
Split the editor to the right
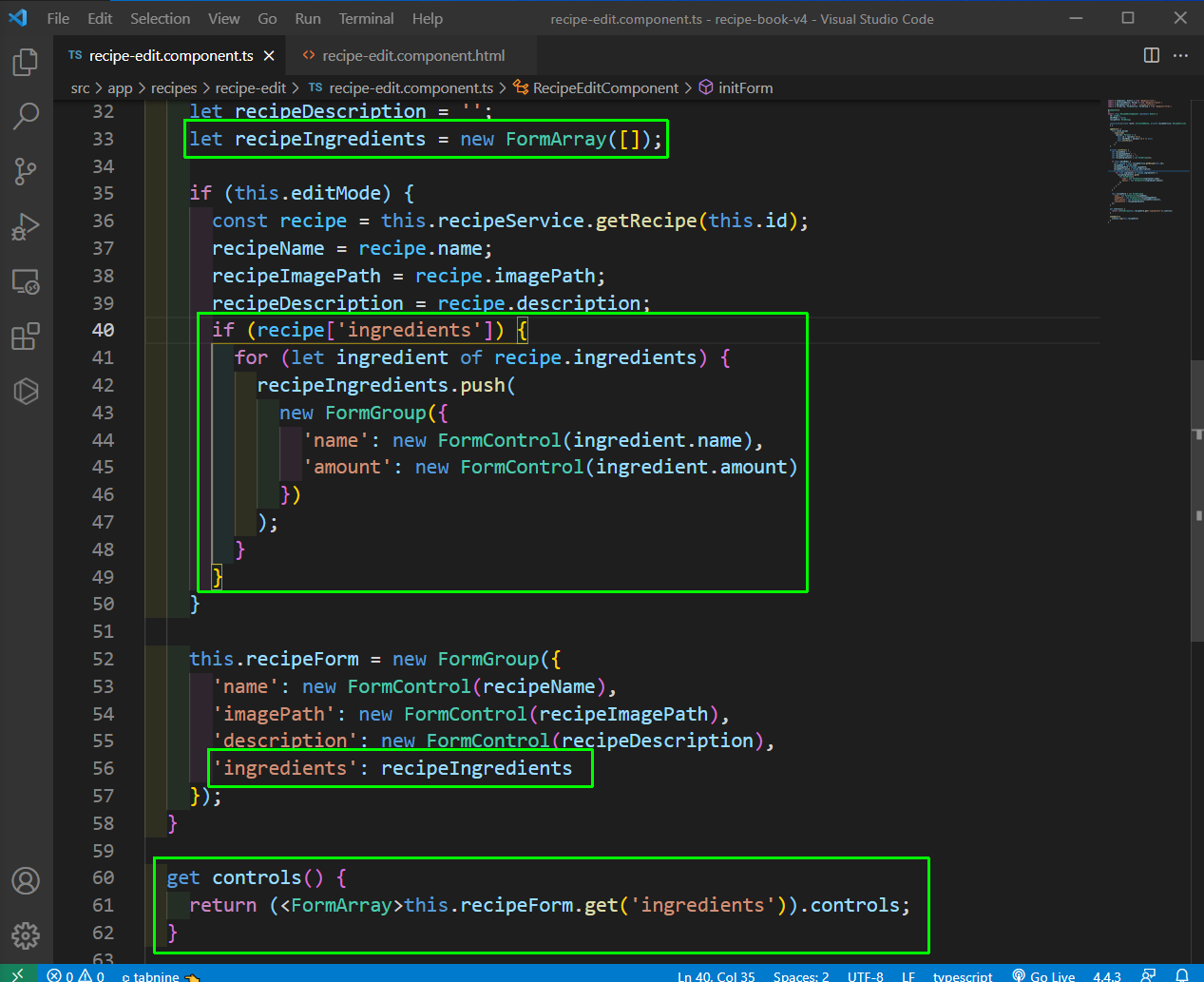(x=1152, y=55)
